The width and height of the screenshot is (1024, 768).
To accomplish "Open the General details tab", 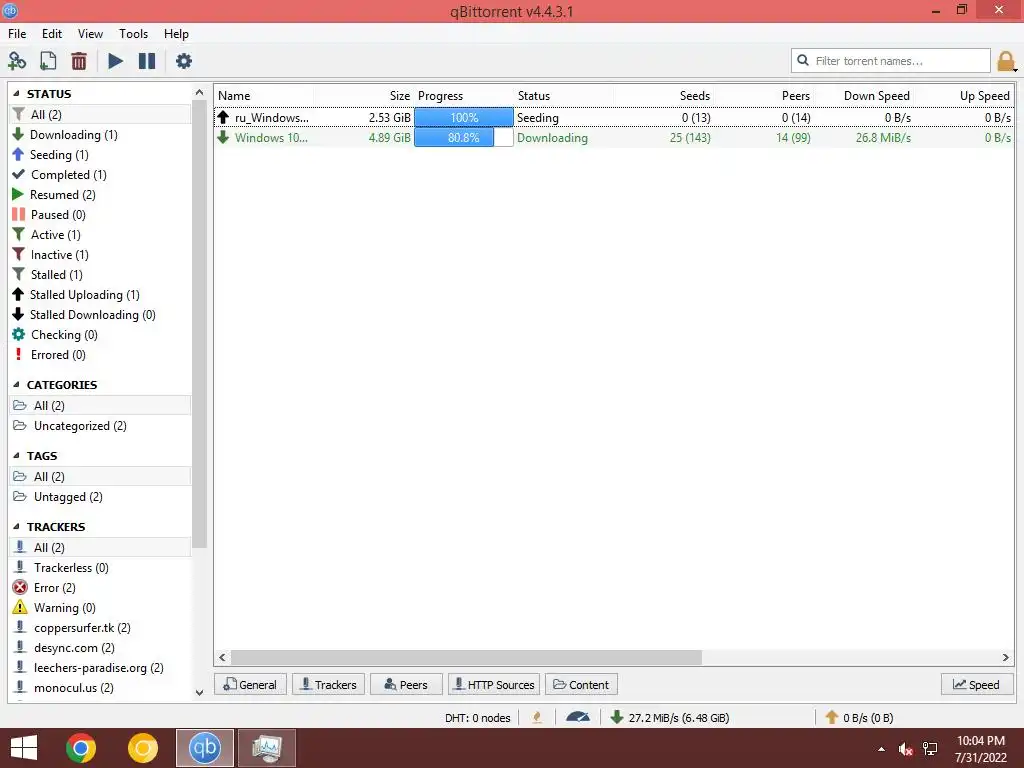I will click(250, 684).
